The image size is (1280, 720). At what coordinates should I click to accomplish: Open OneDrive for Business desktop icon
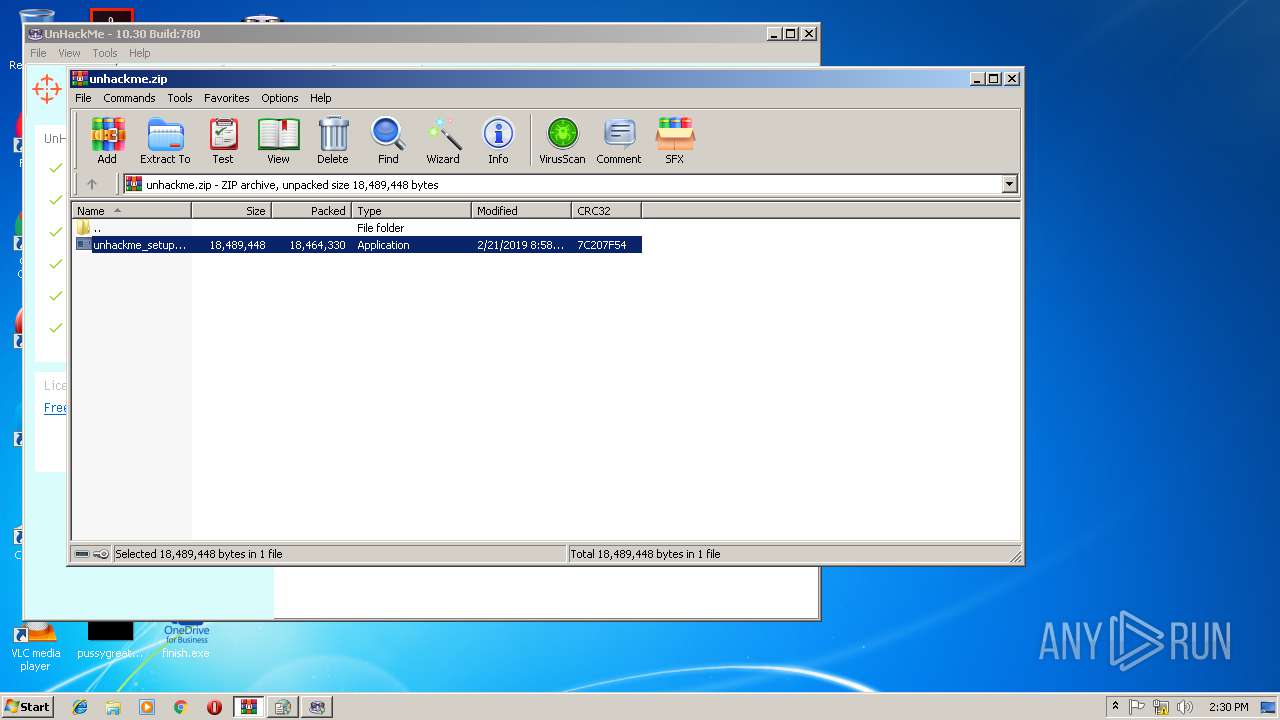[x=187, y=638]
